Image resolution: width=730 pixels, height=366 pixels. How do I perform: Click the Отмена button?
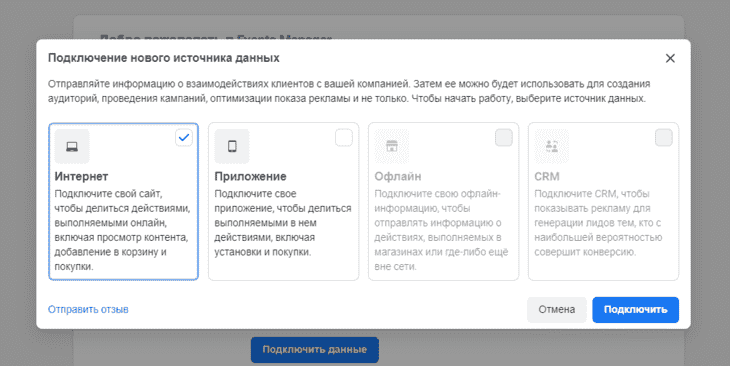click(x=557, y=310)
